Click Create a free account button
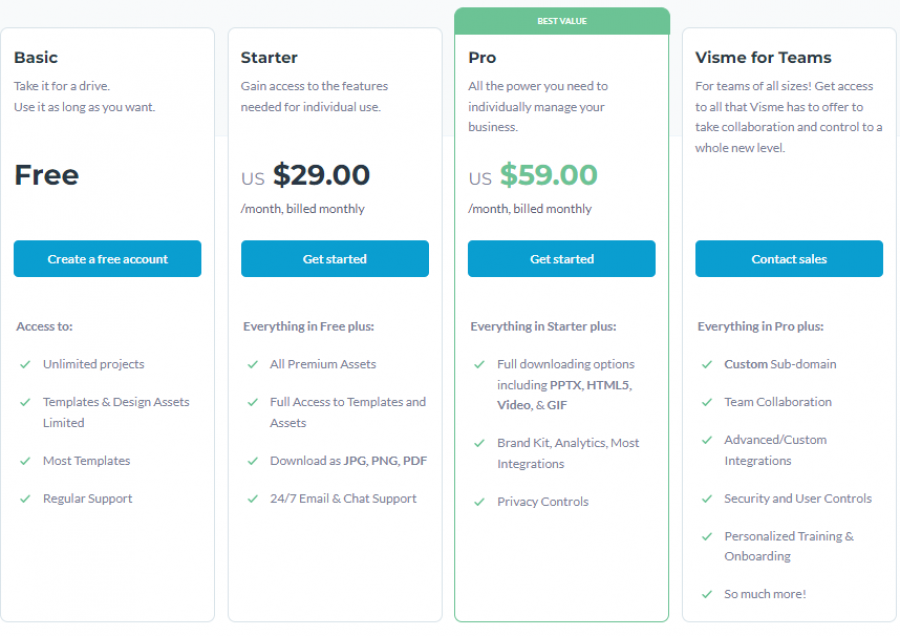The width and height of the screenshot is (900, 636). point(107,258)
